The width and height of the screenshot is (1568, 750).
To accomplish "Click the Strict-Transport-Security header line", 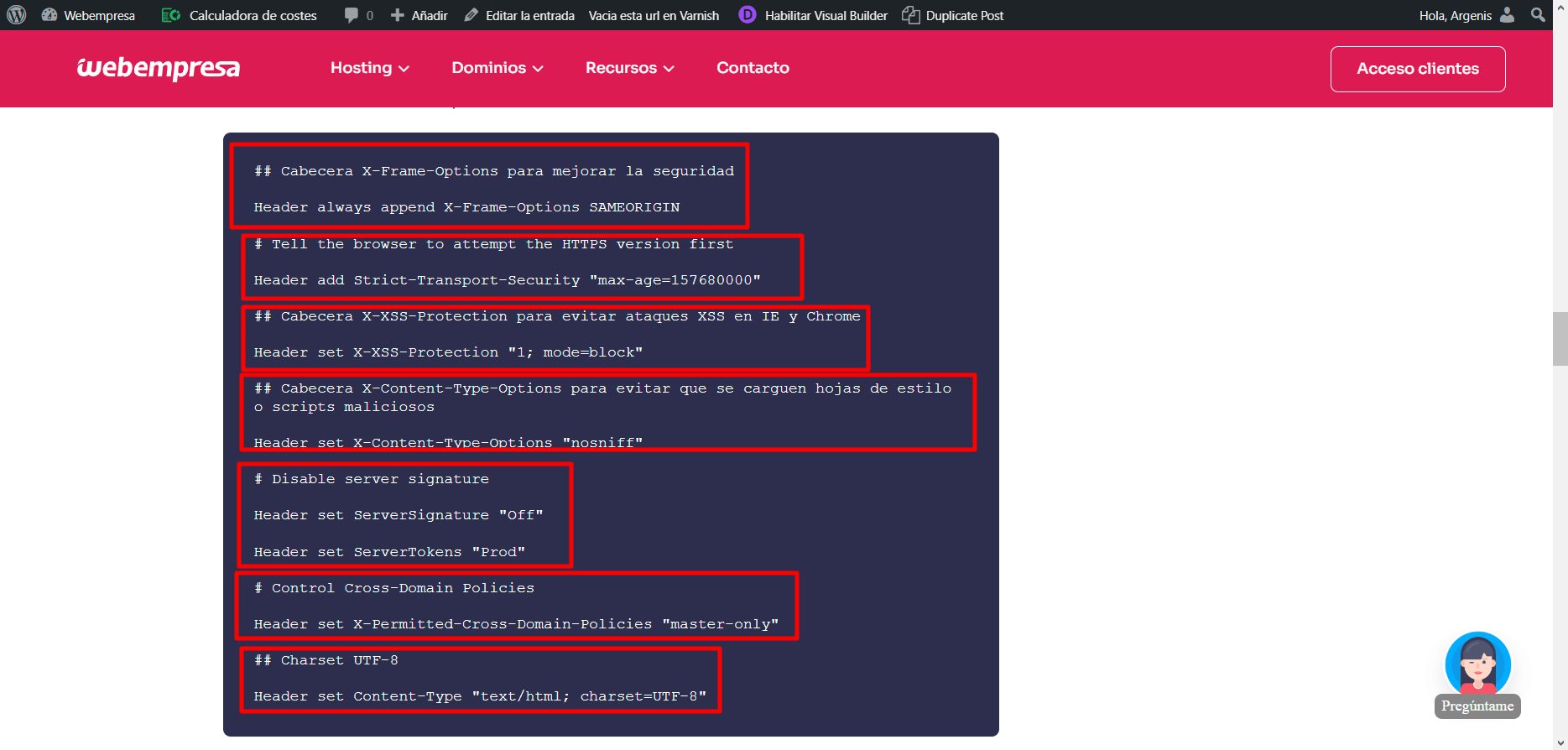I will [507, 280].
